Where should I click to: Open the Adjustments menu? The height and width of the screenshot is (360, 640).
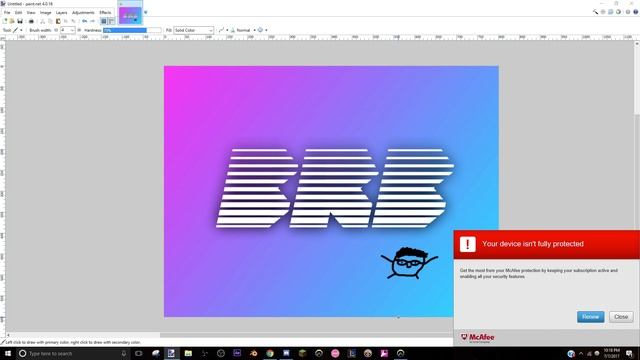click(83, 13)
